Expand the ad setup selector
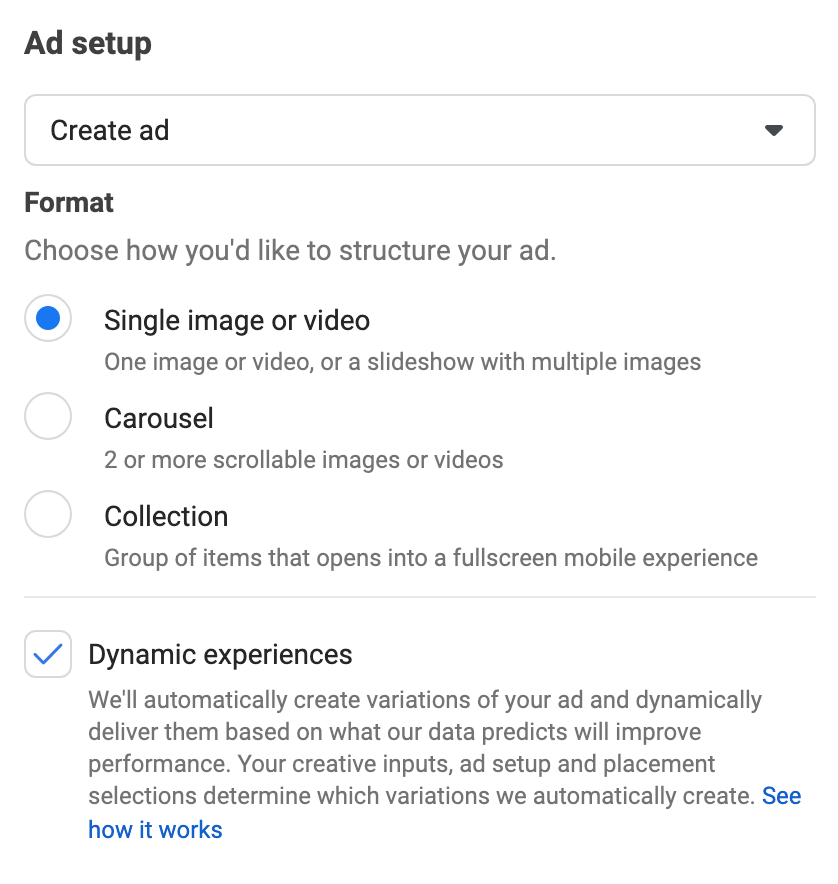838x884 pixels. [420, 130]
